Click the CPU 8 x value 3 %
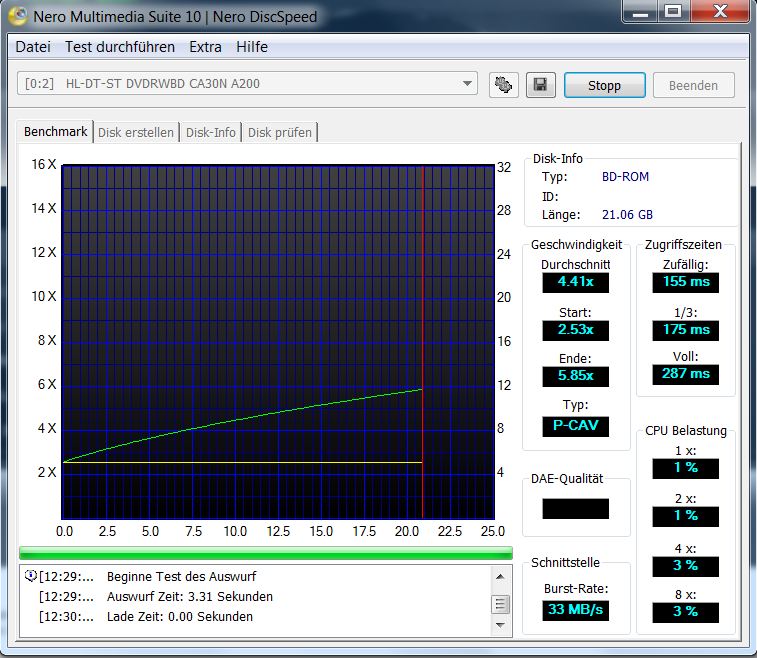757x658 pixels. (686, 612)
